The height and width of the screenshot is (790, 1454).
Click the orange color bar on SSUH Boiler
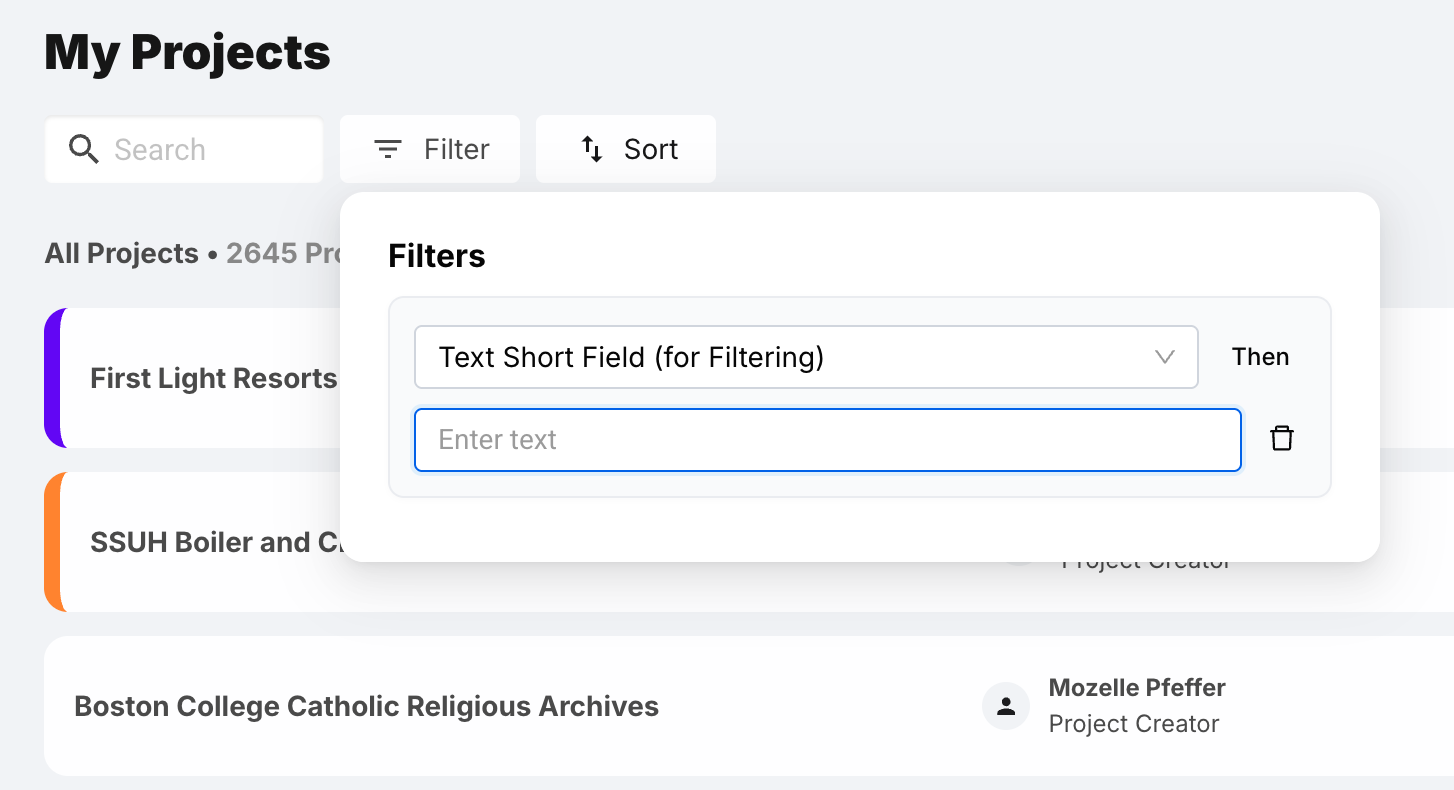tap(53, 542)
